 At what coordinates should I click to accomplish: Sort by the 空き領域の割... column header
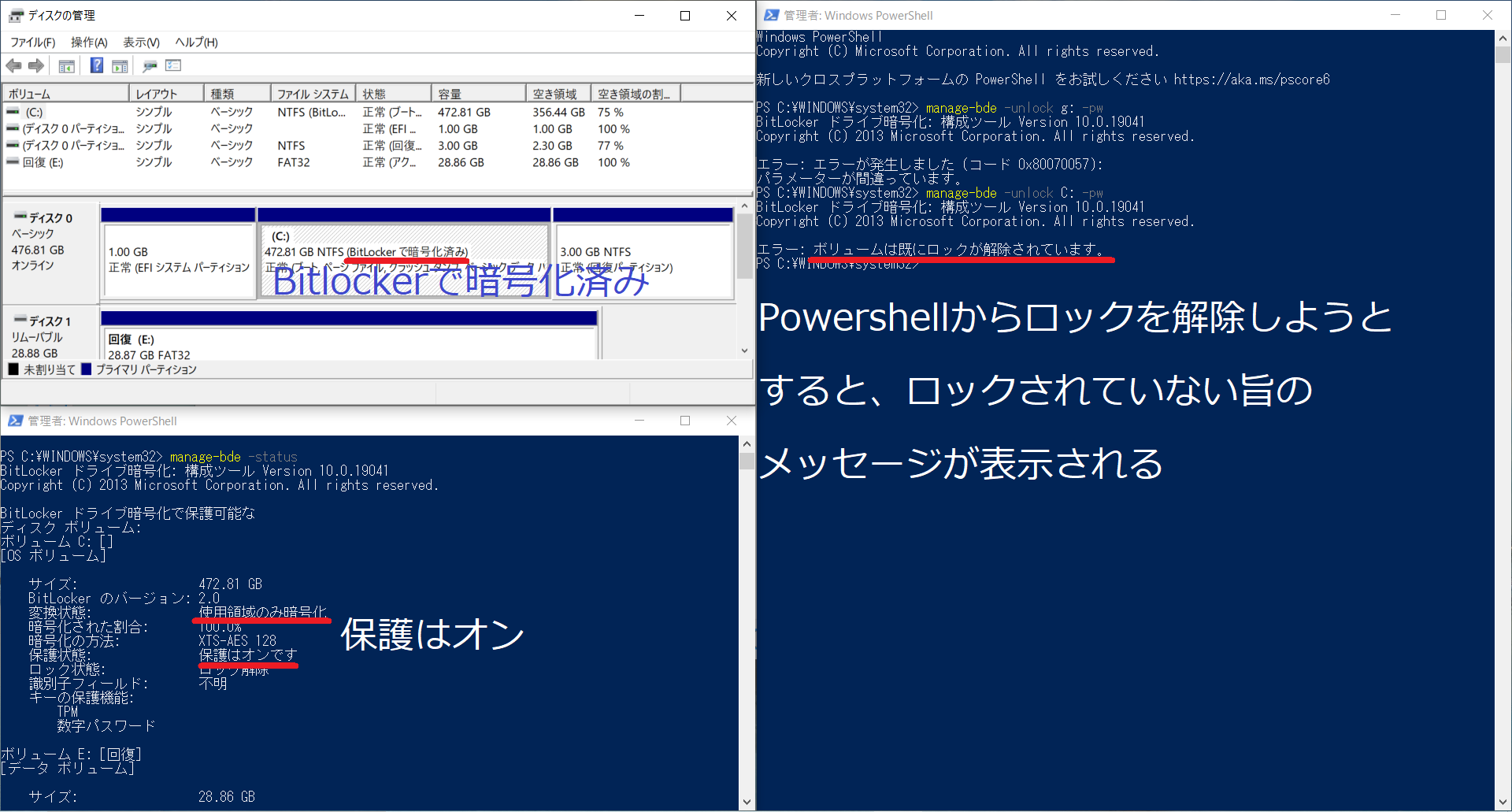coord(636,94)
